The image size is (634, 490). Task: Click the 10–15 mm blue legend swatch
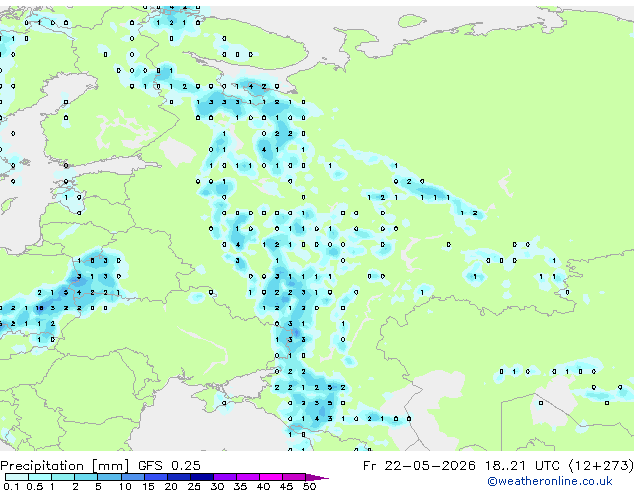(x=132, y=477)
